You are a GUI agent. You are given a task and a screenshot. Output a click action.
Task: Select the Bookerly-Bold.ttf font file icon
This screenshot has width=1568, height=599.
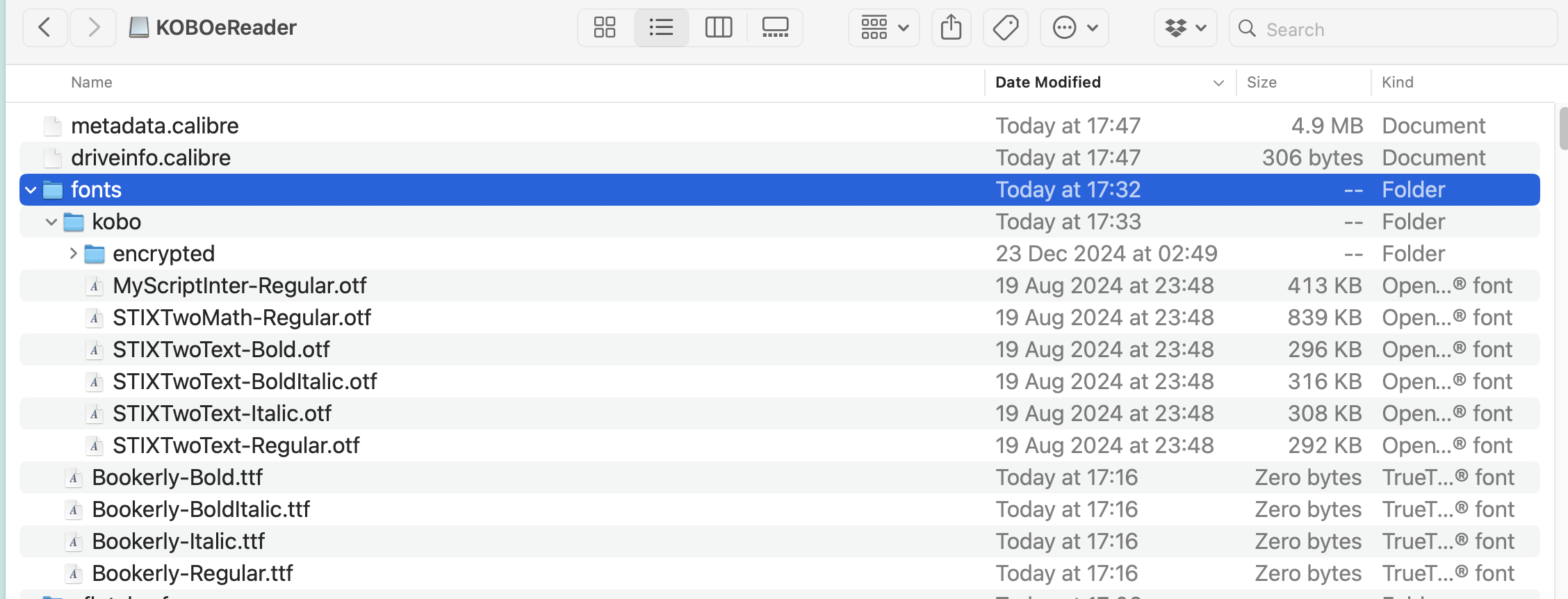pos(74,477)
